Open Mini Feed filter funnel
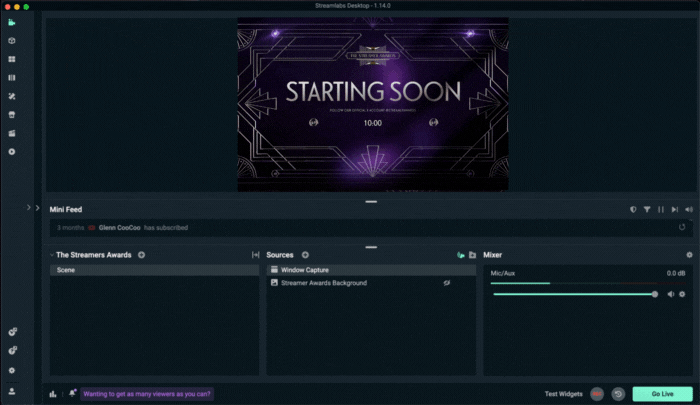The height and width of the screenshot is (405, 700). click(x=647, y=209)
